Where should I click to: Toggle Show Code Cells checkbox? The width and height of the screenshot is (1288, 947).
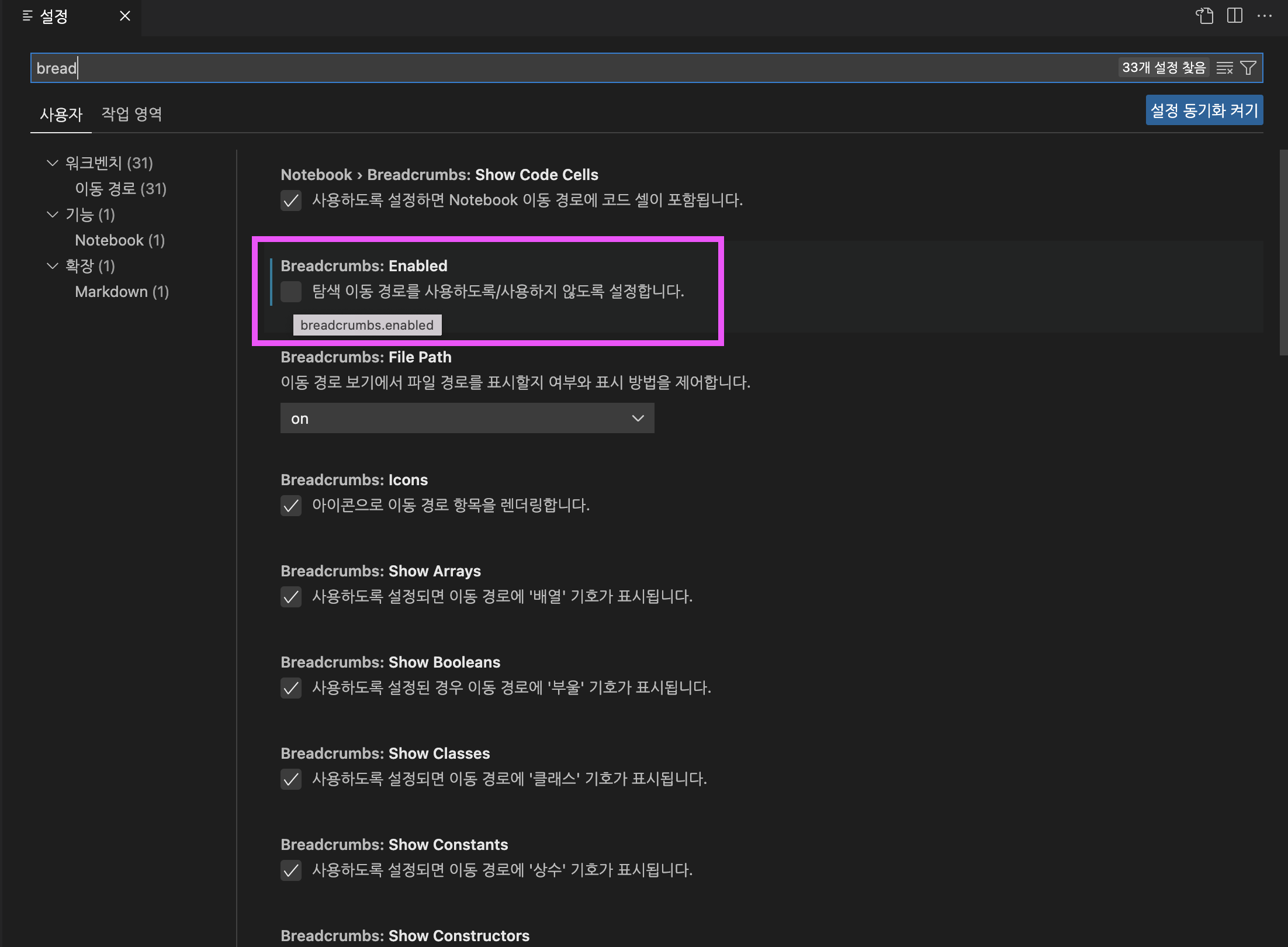291,201
